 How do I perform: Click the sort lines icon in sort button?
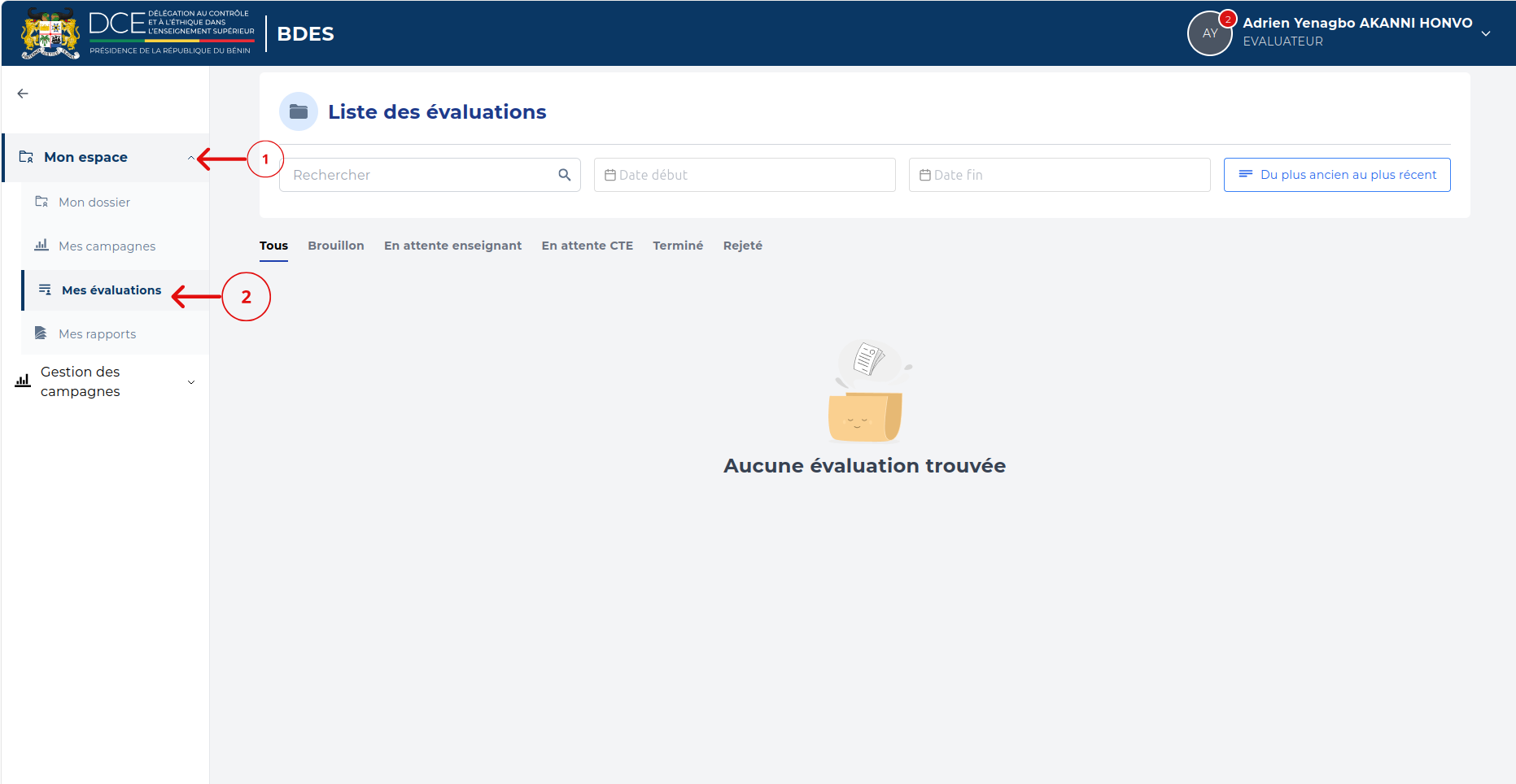coord(1245,174)
